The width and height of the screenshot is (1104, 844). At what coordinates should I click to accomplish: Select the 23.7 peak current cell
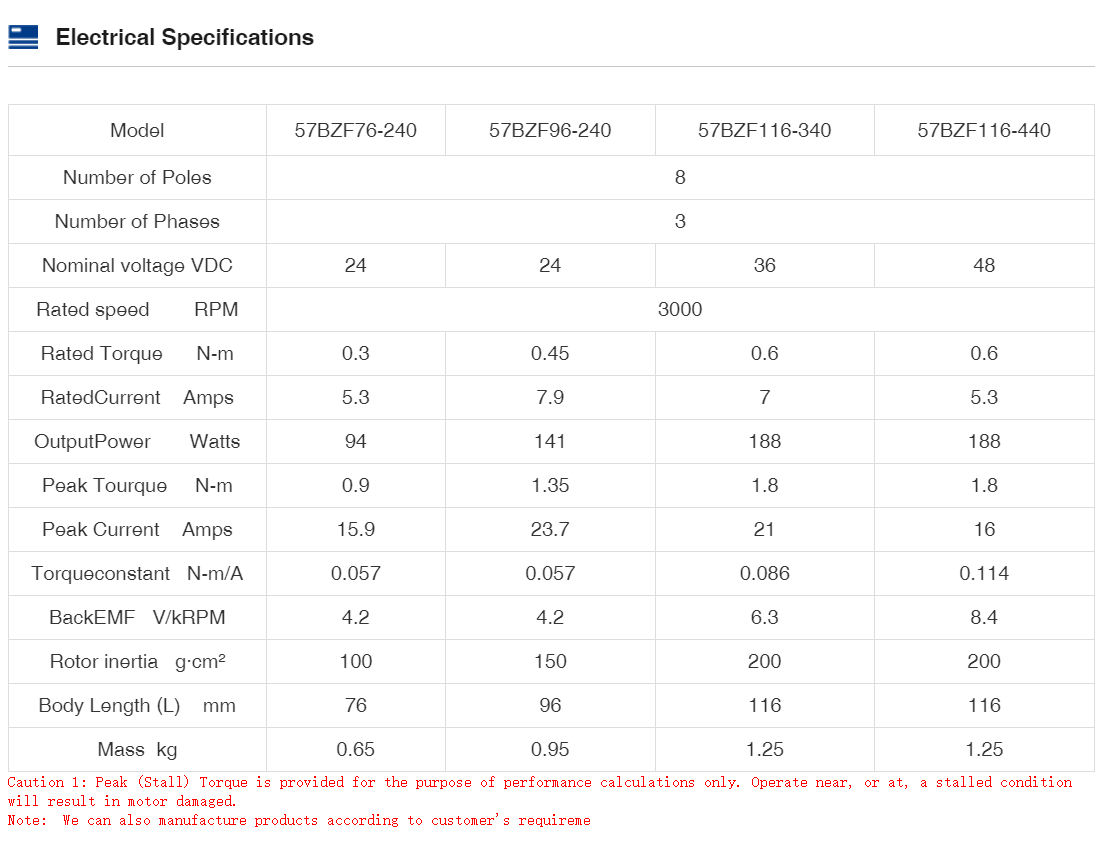(x=550, y=529)
